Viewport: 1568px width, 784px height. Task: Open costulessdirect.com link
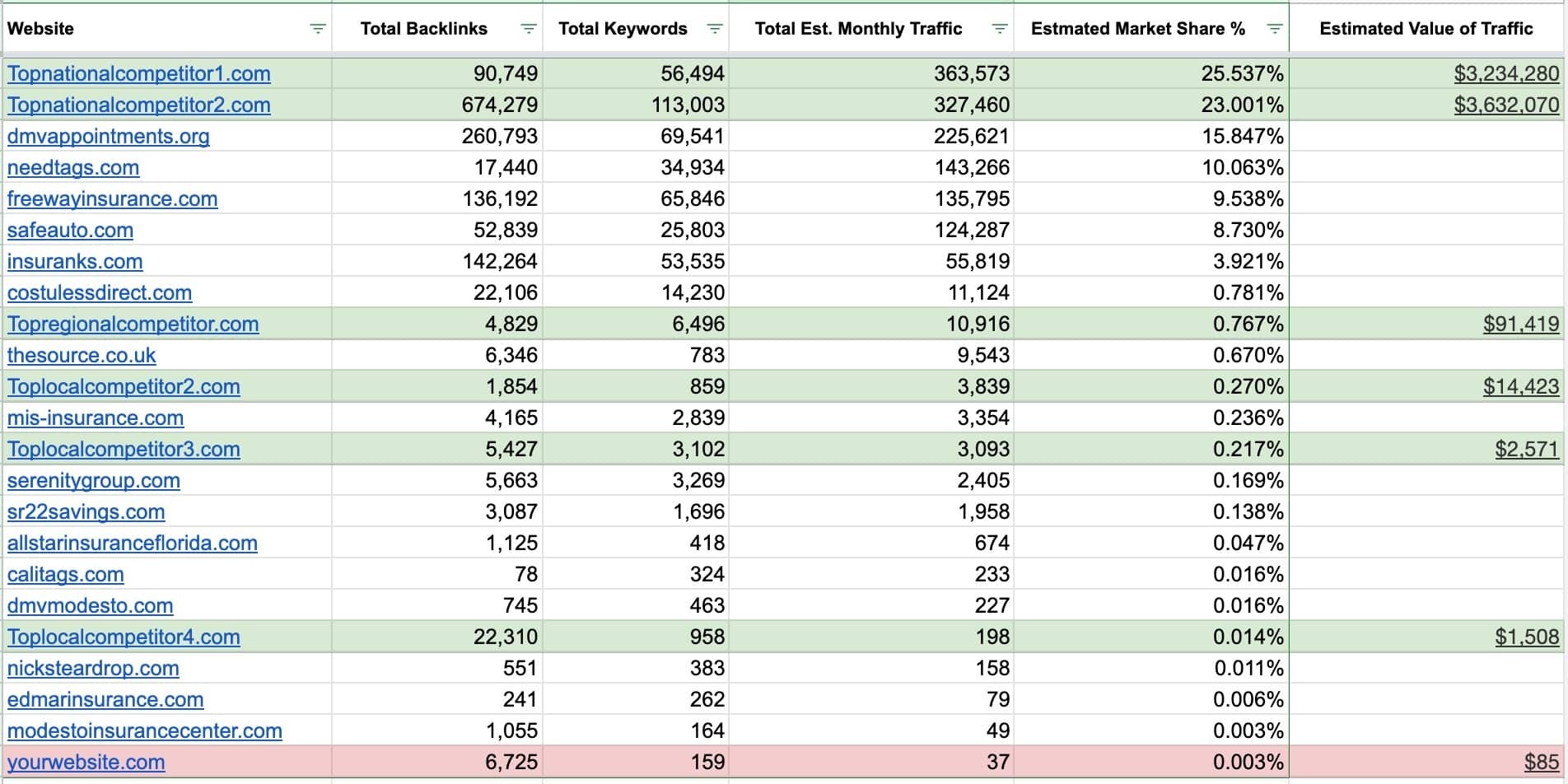(100, 293)
